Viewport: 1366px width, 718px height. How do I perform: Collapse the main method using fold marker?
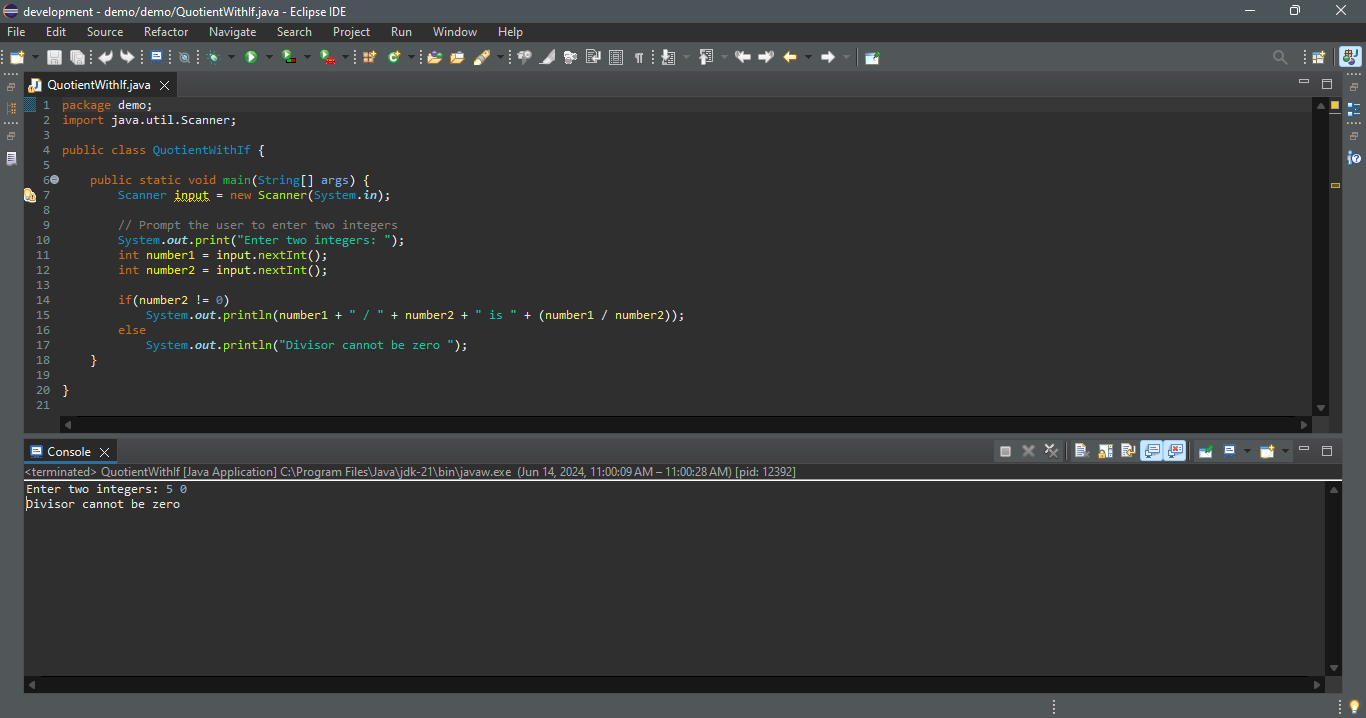55,180
